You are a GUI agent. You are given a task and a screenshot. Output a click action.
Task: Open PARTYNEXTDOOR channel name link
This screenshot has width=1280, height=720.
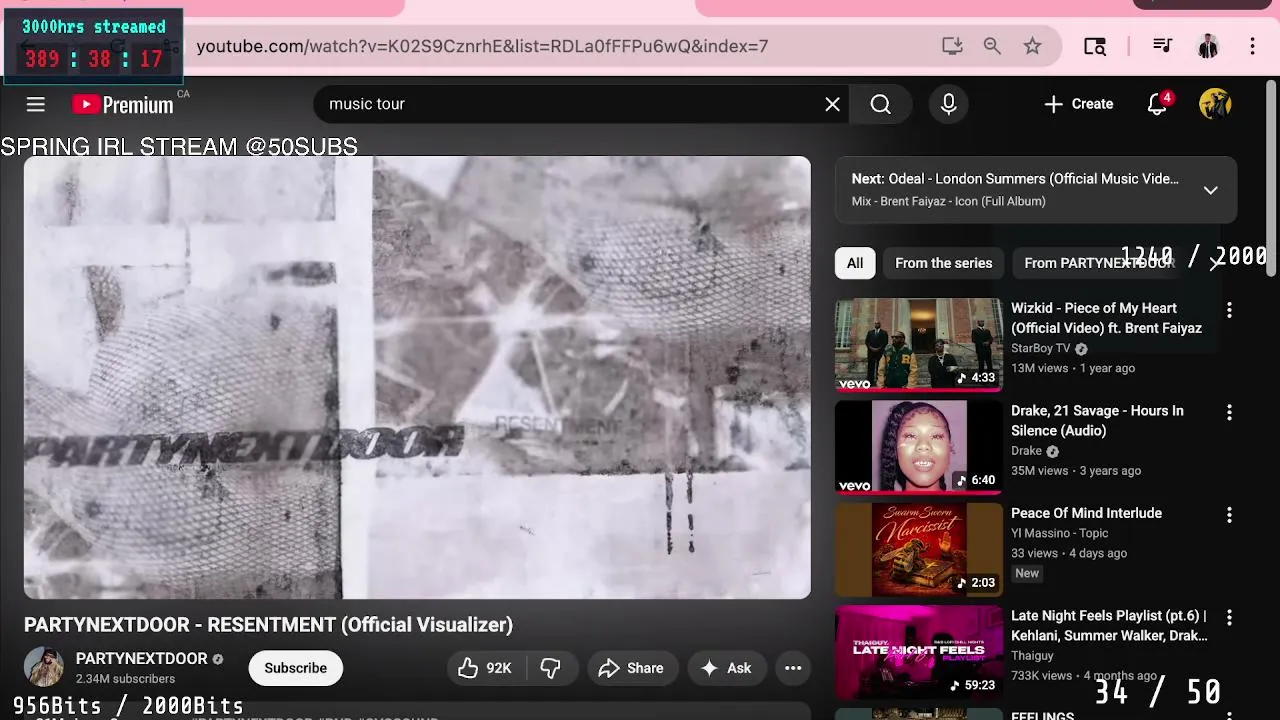(x=142, y=658)
